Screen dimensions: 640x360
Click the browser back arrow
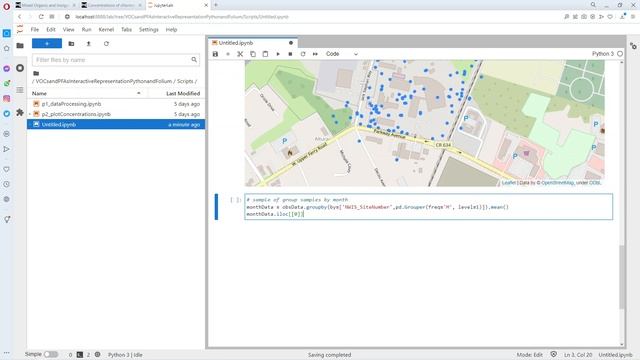[19, 17]
